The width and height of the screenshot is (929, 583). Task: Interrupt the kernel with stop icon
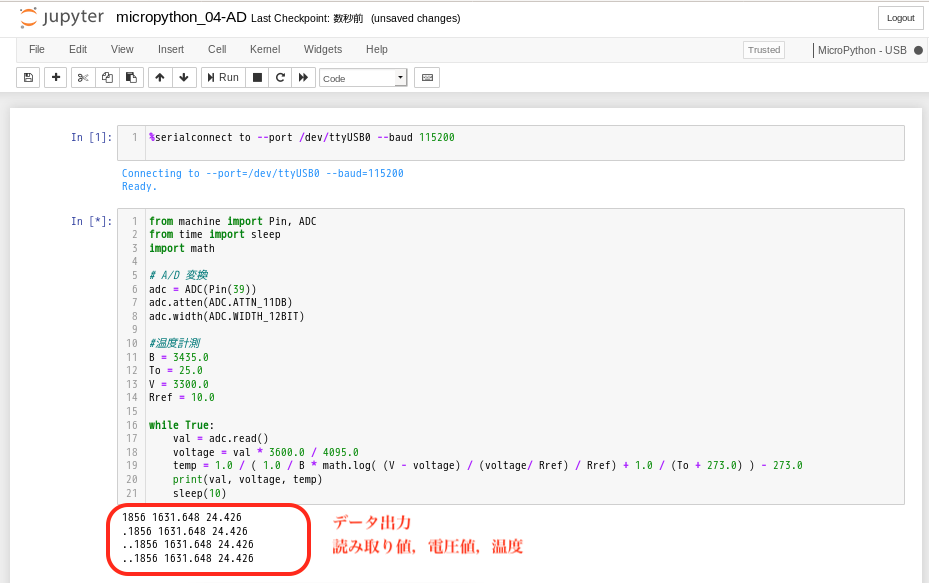click(x=257, y=77)
